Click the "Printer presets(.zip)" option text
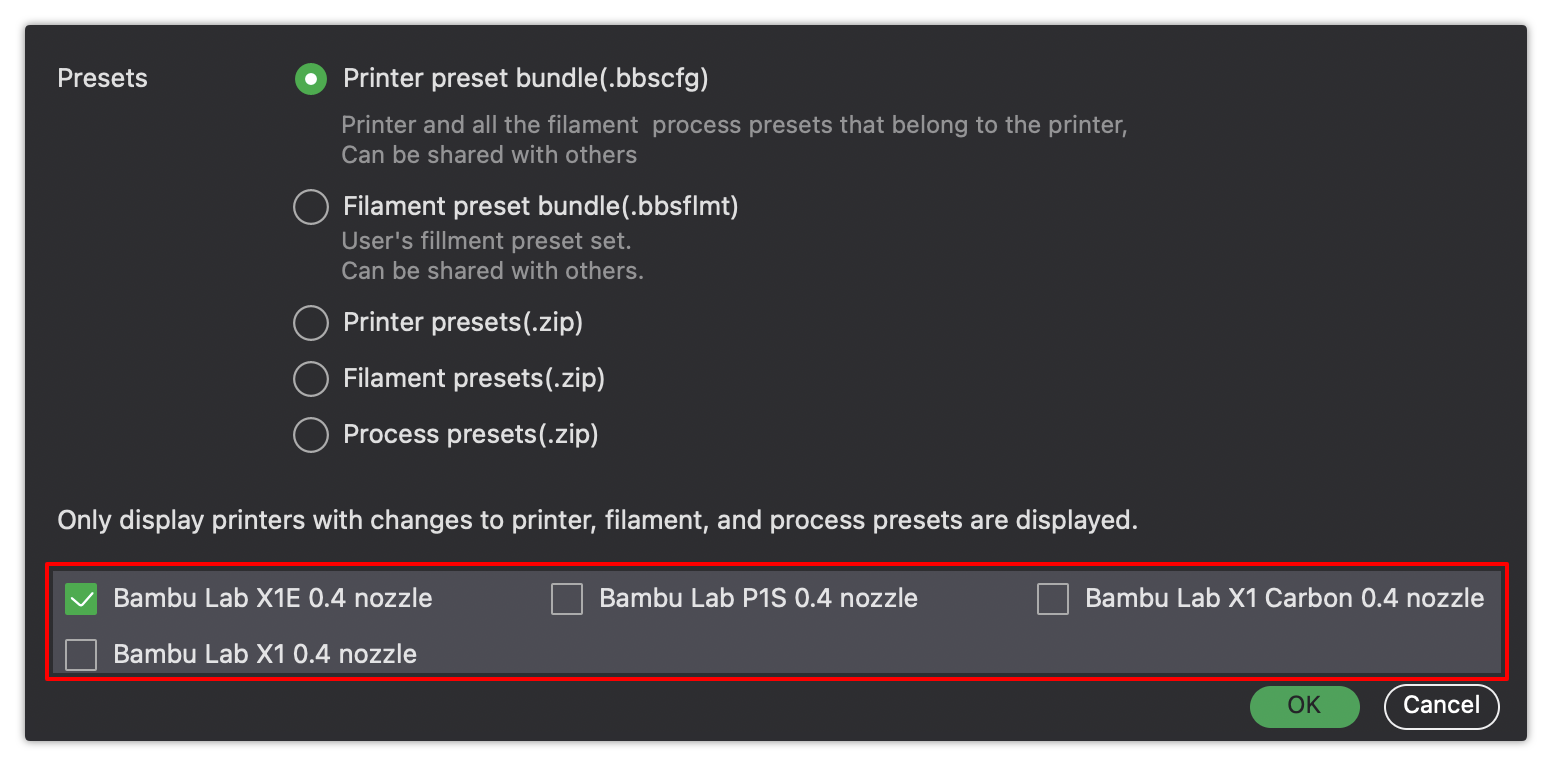Viewport: 1552px width, 766px height. (x=463, y=323)
